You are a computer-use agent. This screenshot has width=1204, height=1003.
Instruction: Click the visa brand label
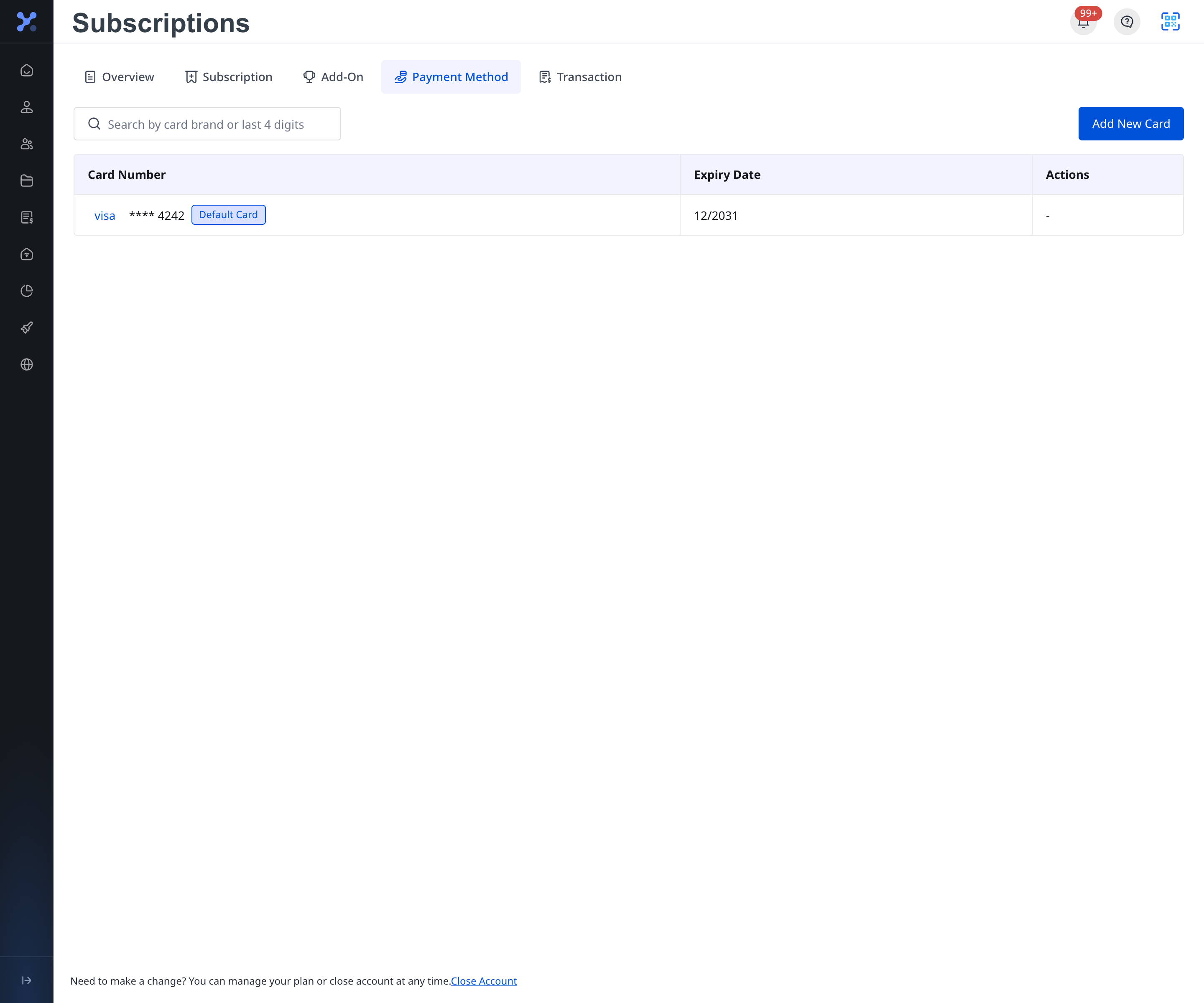pos(105,216)
